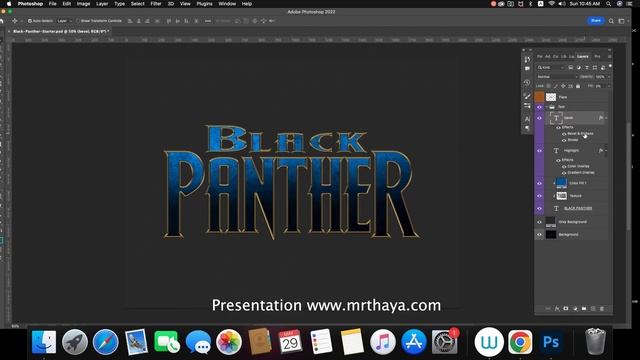Toggle Show Transform Controls checkbox
Viewport: 640px width, 360px height.
(78, 21)
